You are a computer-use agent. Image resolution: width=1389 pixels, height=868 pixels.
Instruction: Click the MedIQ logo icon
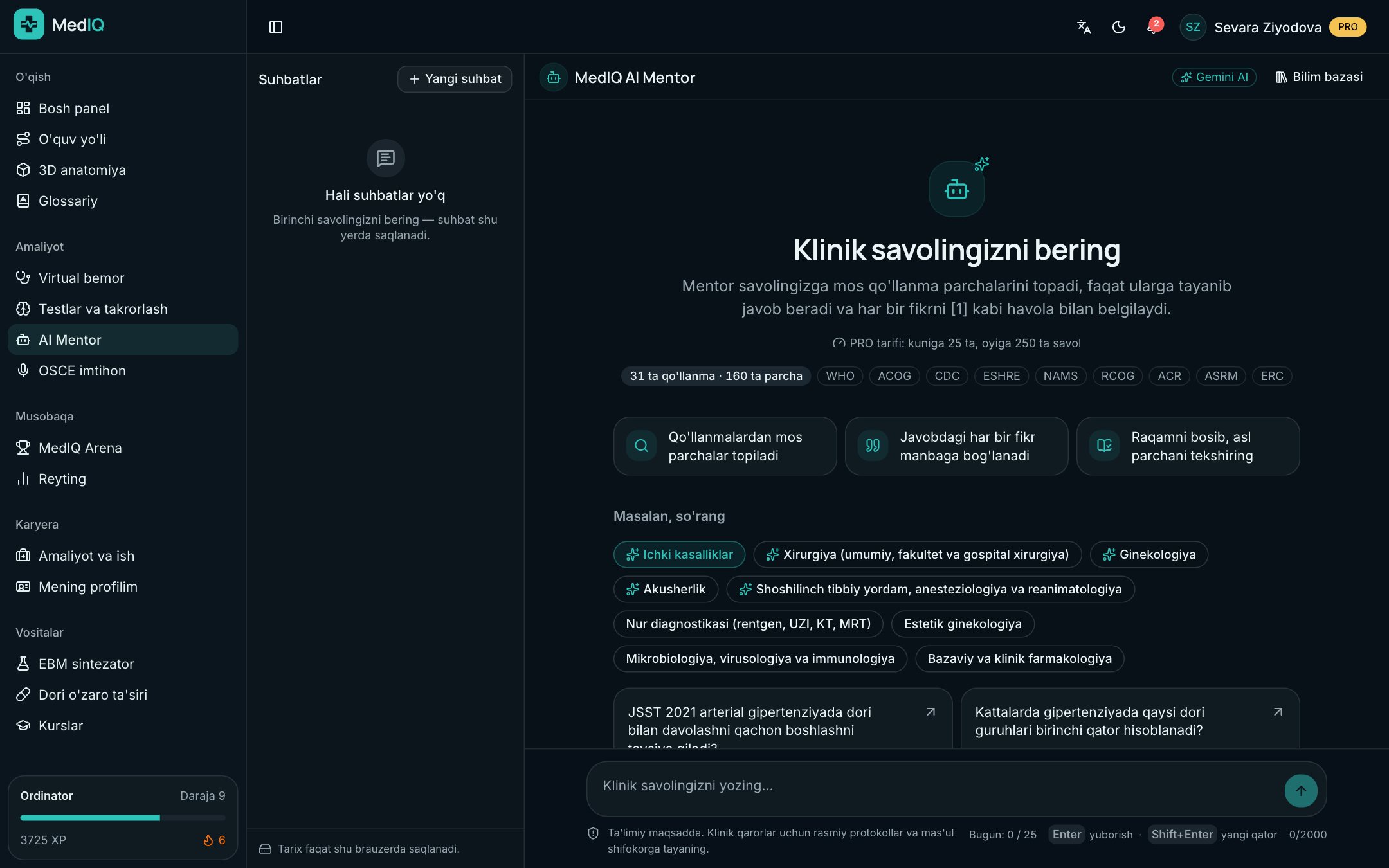[29, 24]
